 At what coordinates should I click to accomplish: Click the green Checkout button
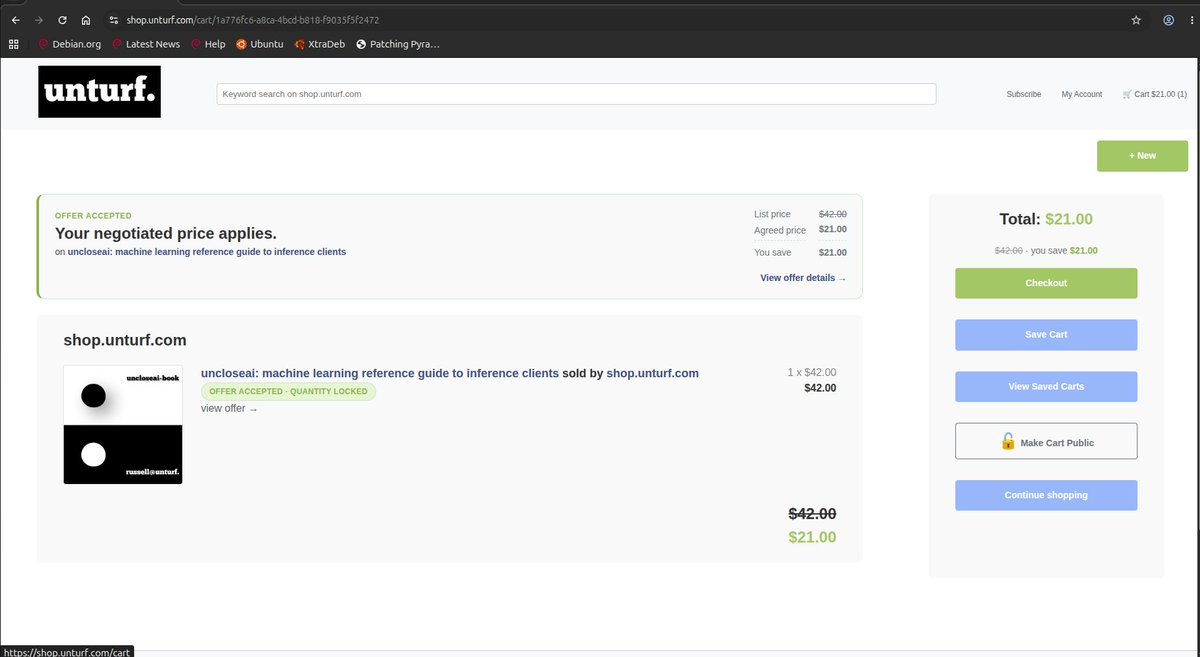pyautogui.click(x=1046, y=283)
